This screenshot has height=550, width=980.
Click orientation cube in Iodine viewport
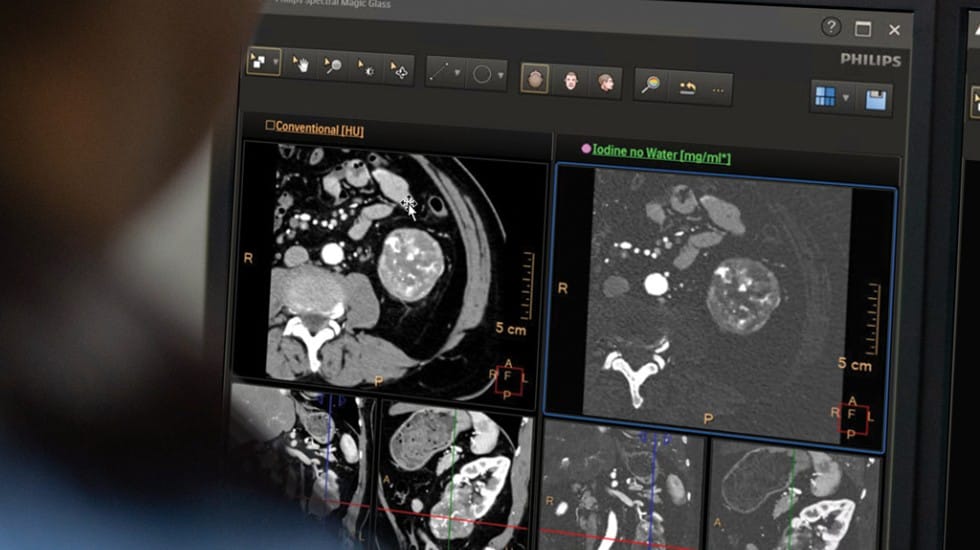[852, 418]
